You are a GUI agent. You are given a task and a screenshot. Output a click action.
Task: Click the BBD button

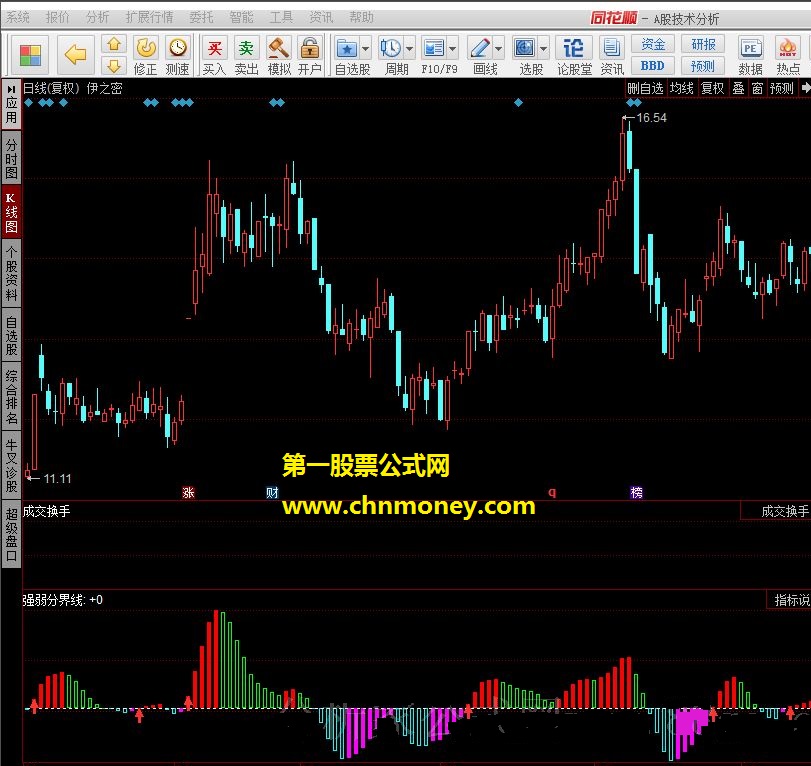pos(652,66)
